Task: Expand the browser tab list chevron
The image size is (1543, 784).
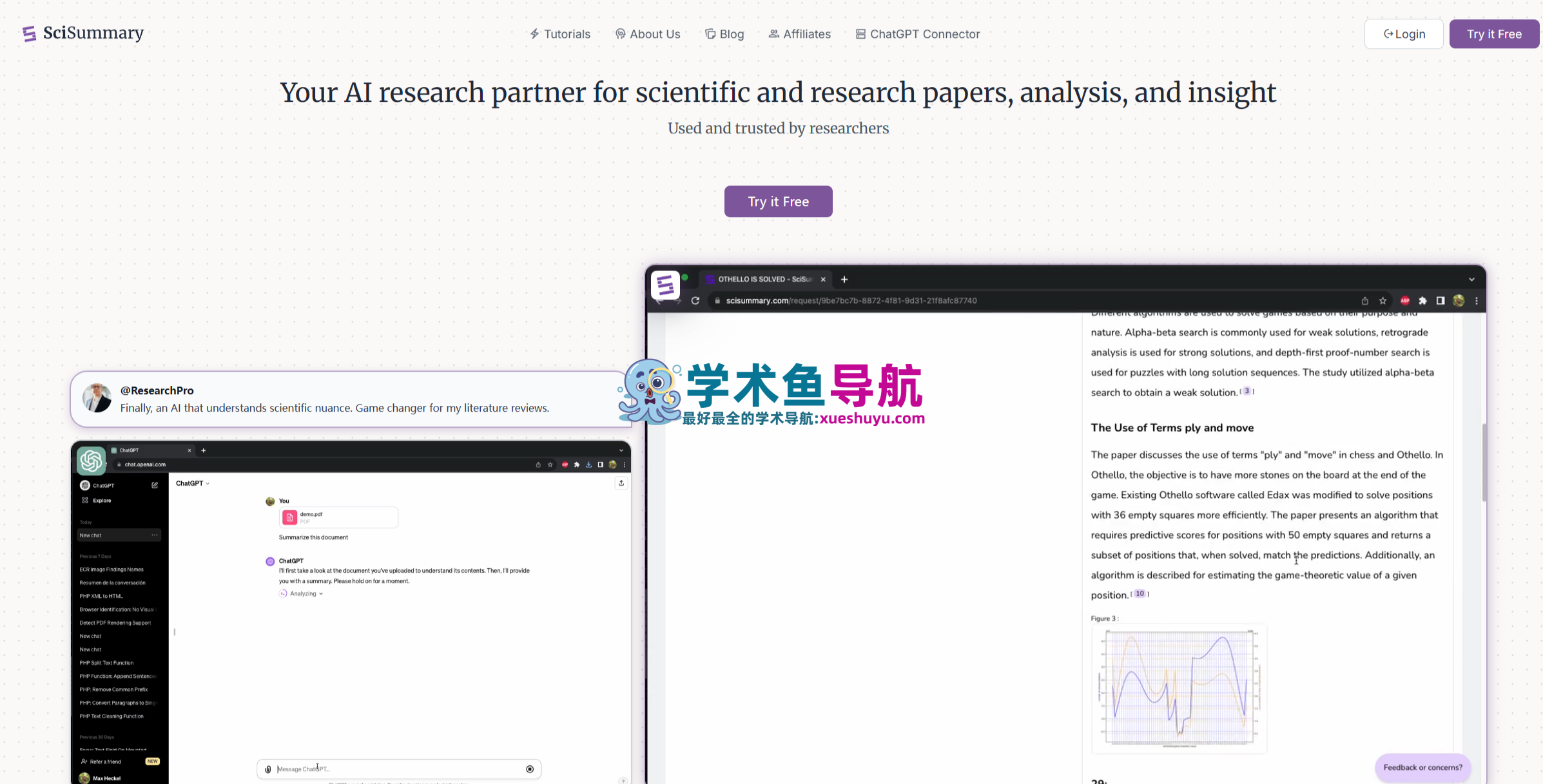Action: 1471,280
